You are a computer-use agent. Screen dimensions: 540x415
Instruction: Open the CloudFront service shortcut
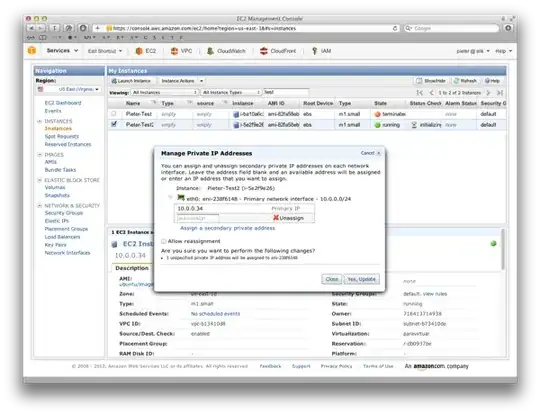coord(278,51)
